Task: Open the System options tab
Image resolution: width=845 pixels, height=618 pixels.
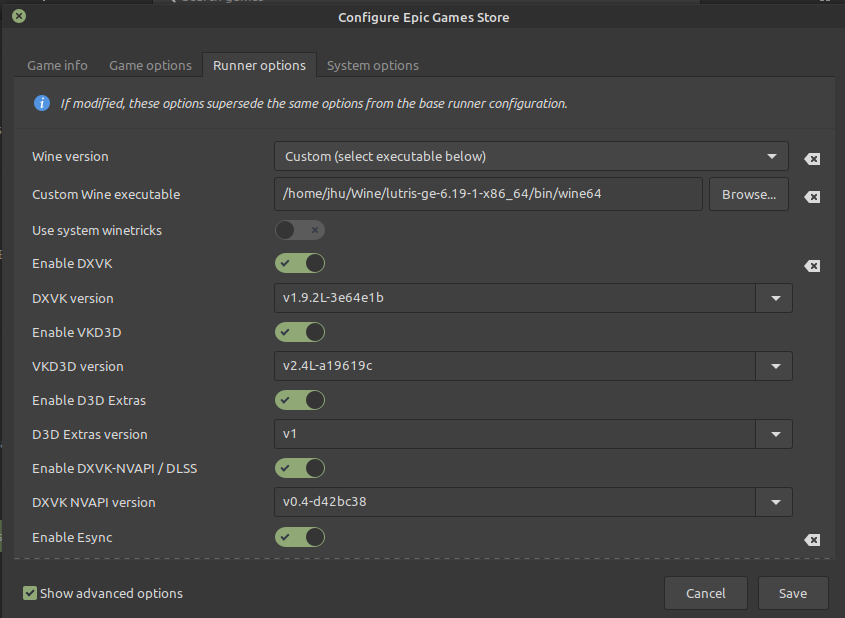Action: coord(372,65)
